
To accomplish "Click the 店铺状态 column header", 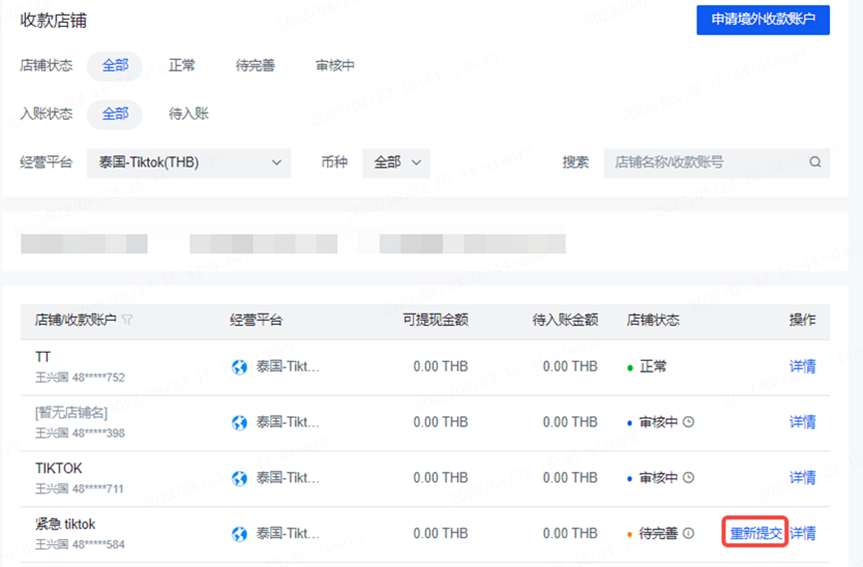I will [653, 320].
